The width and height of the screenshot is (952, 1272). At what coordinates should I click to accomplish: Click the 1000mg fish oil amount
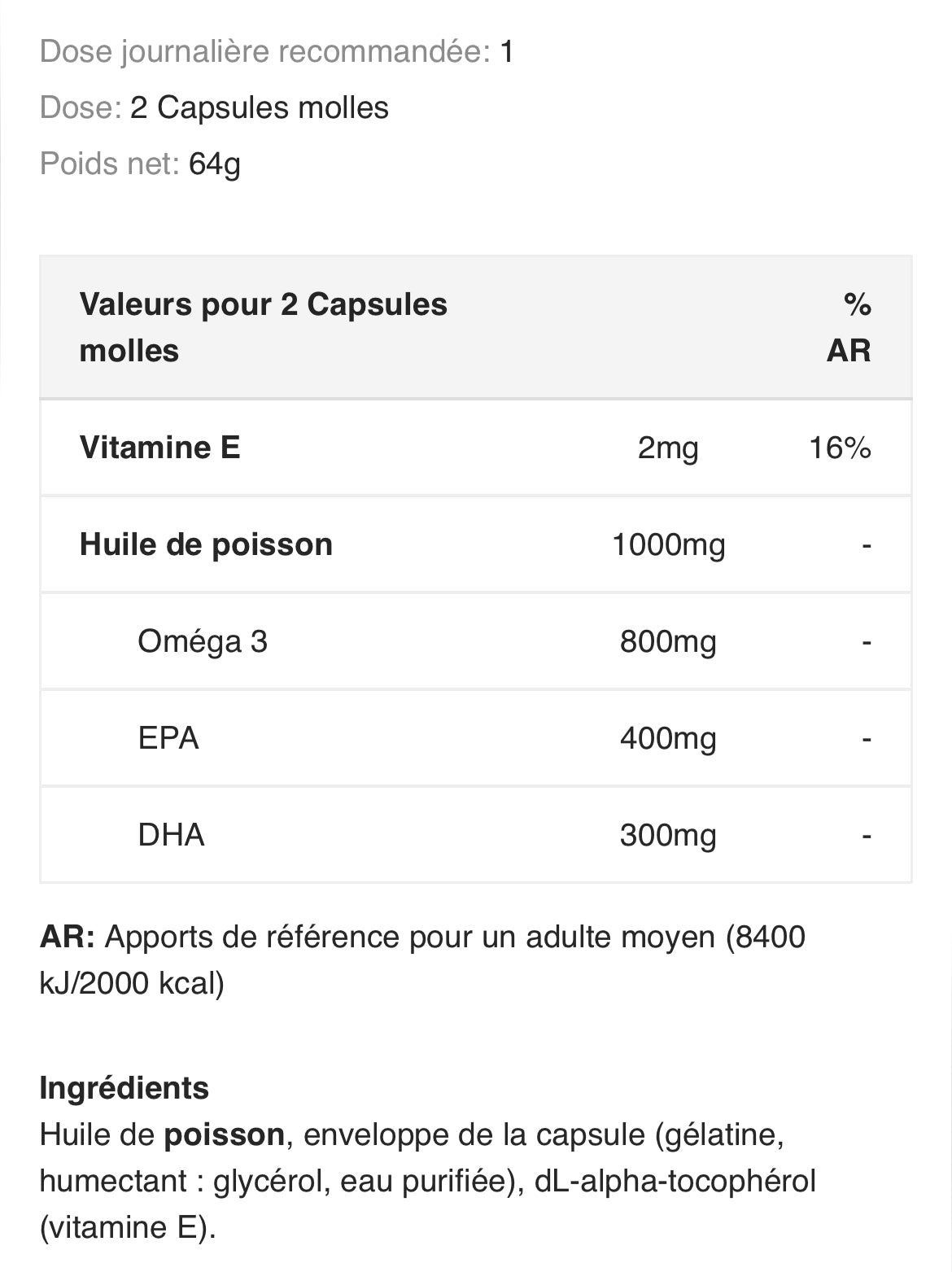pos(668,544)
